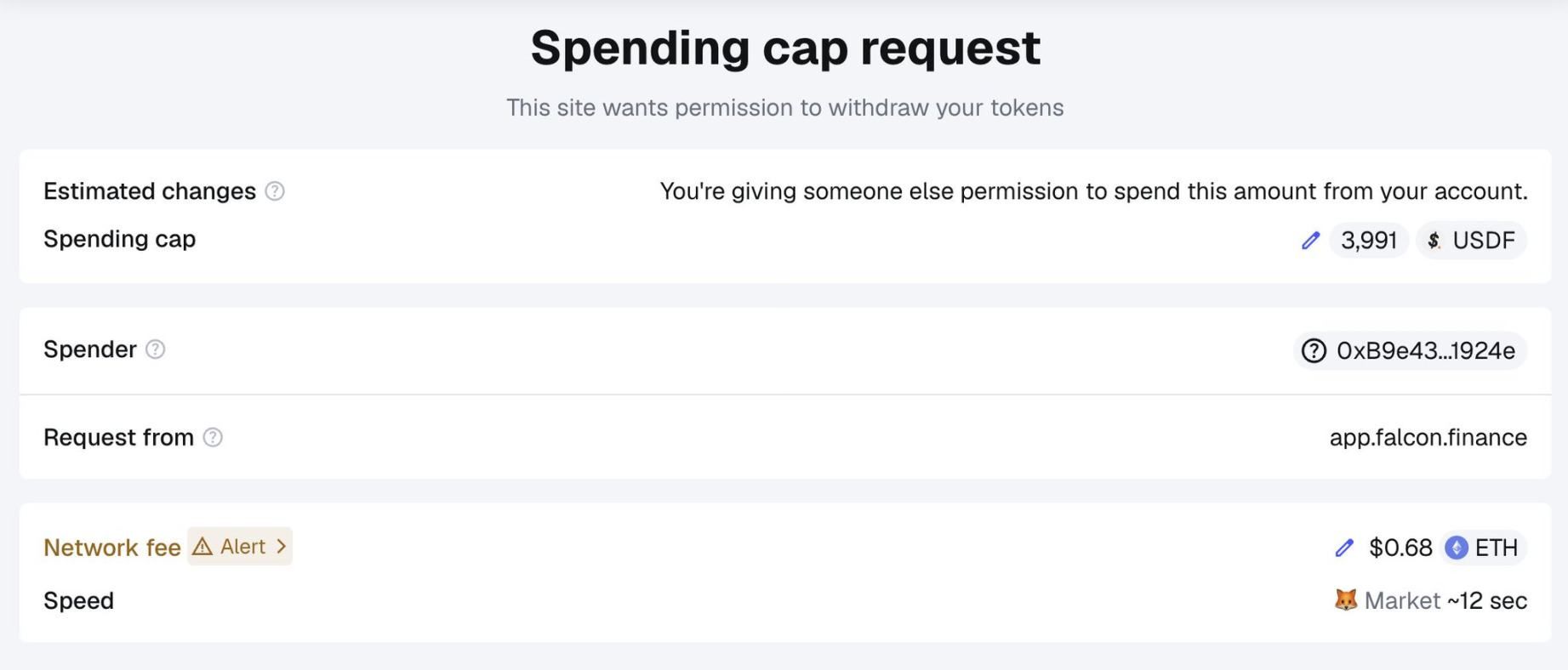Click the Spender help question mark
The width and height of the screenshot is (1568, 670).
coord(155,349)
